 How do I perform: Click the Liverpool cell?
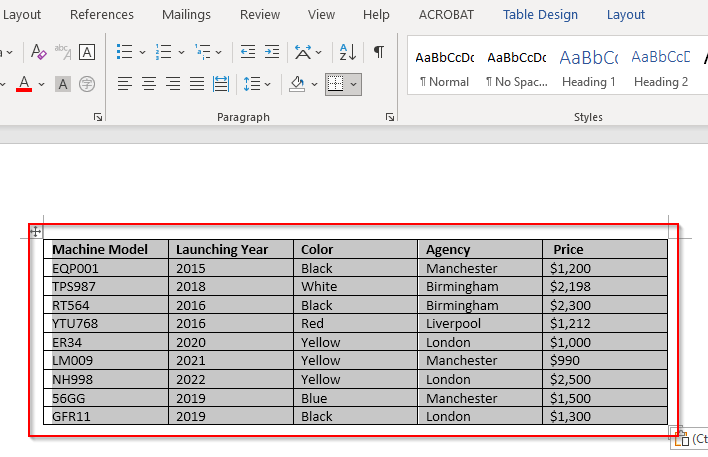(x=480, y=324)
